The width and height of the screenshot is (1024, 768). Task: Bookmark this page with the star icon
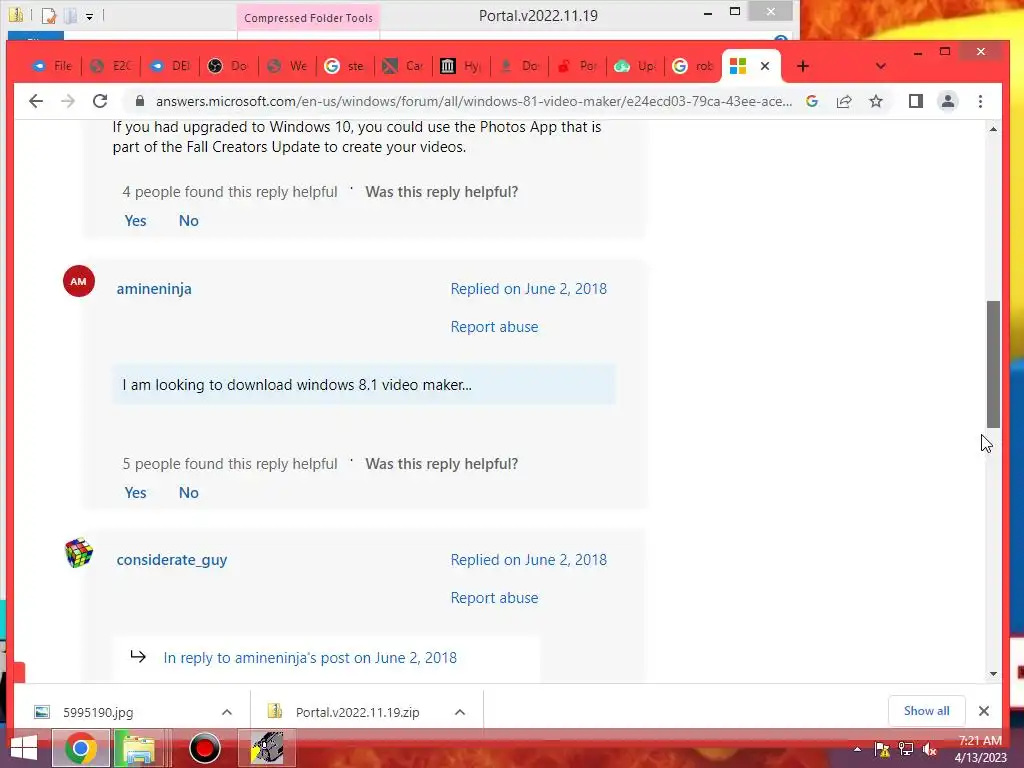(876, 101)
